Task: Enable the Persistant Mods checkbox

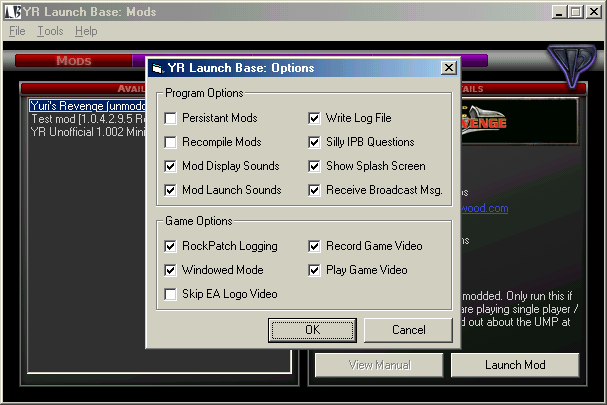Action: pos(171,118)
